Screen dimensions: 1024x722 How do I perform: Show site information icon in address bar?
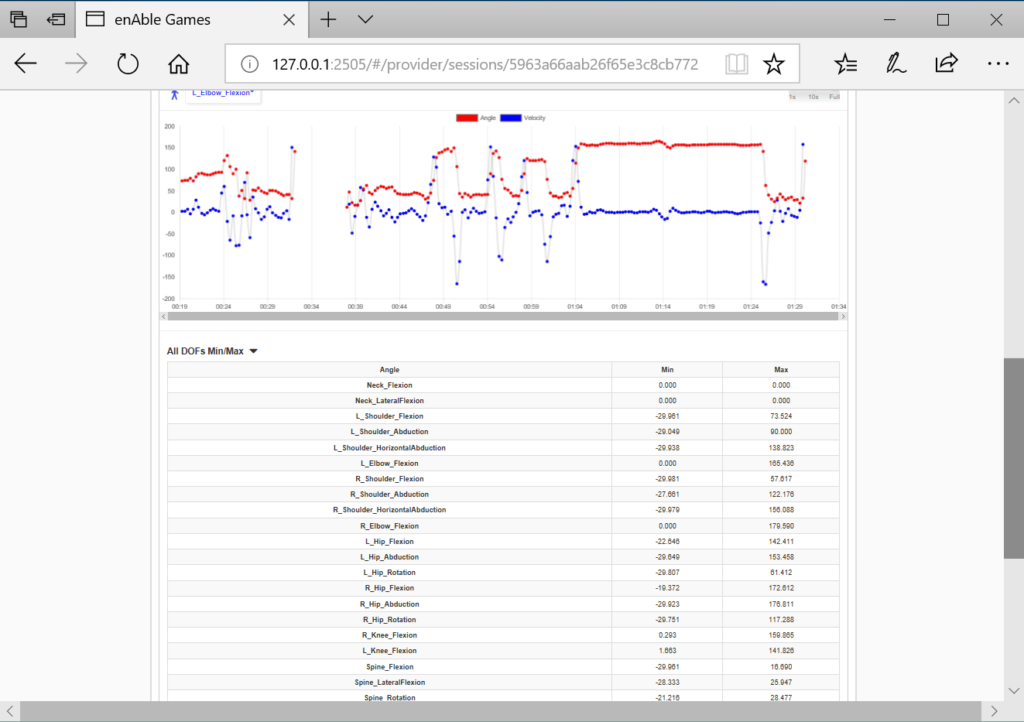tap(249, 64)
